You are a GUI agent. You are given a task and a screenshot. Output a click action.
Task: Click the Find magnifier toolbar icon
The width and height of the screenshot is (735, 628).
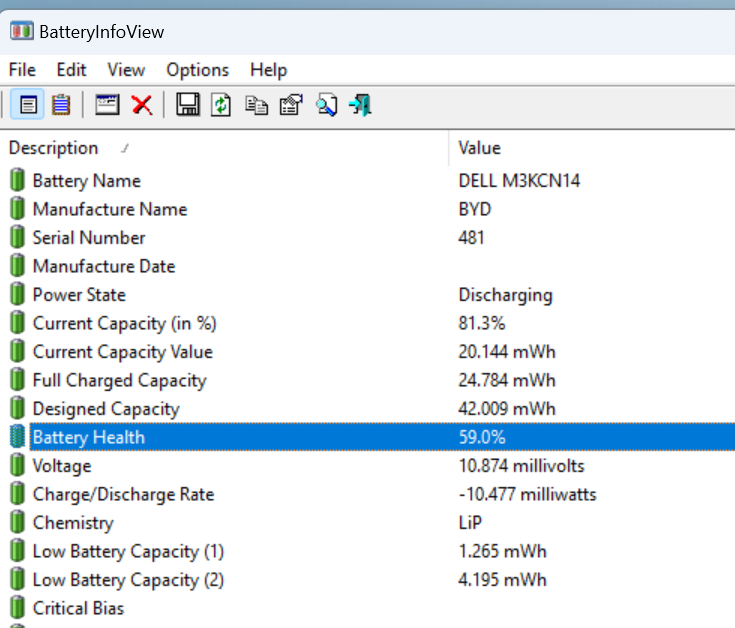tap(326, 105)
